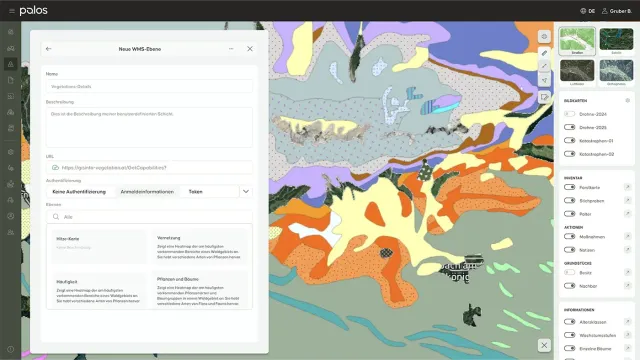Go back with the arrow in WMS dialog
The height and width of the screenshot is (360, 640).
pyautogui.click(x=49, y=49)
